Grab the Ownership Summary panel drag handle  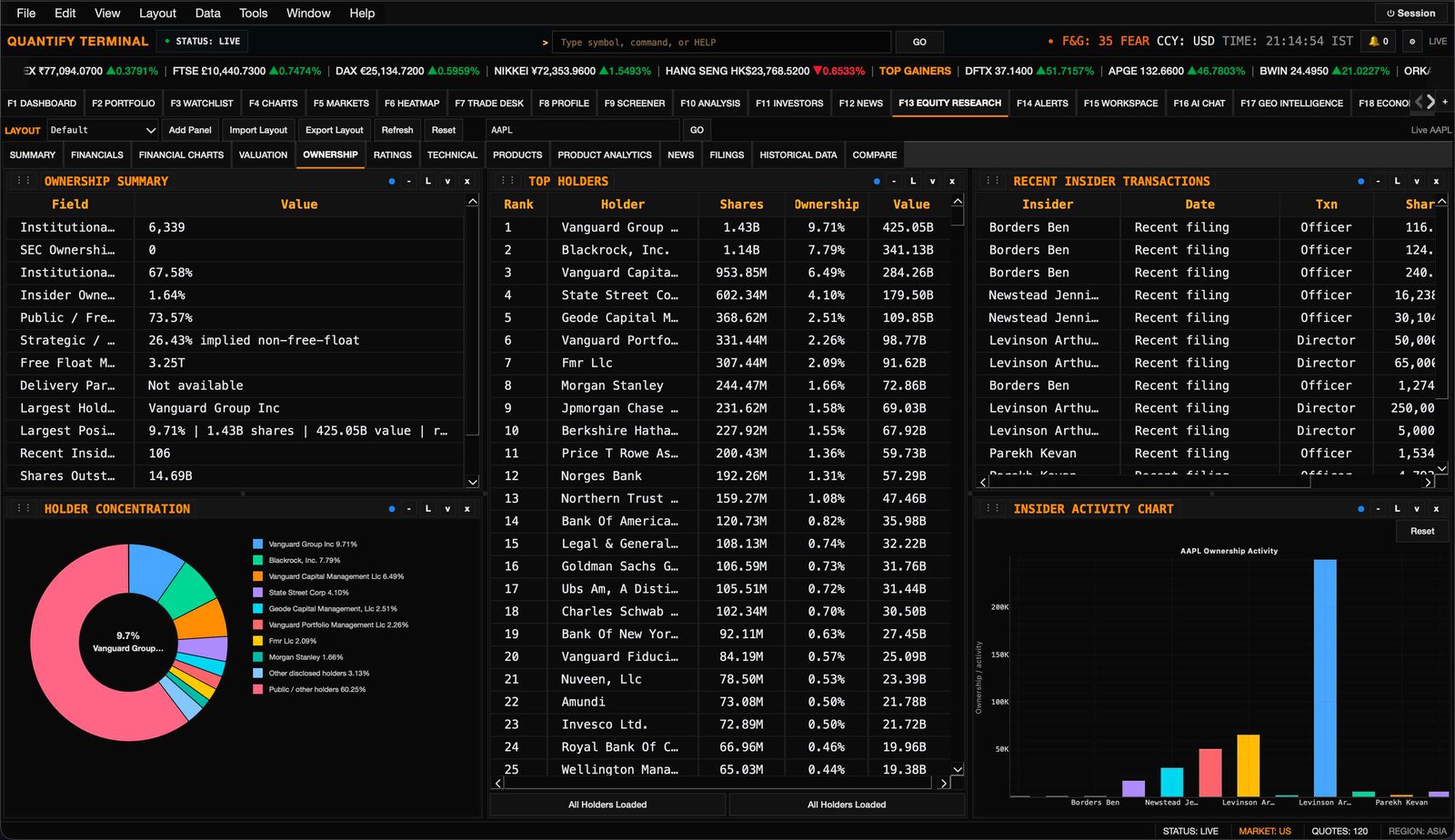[24, 181]
